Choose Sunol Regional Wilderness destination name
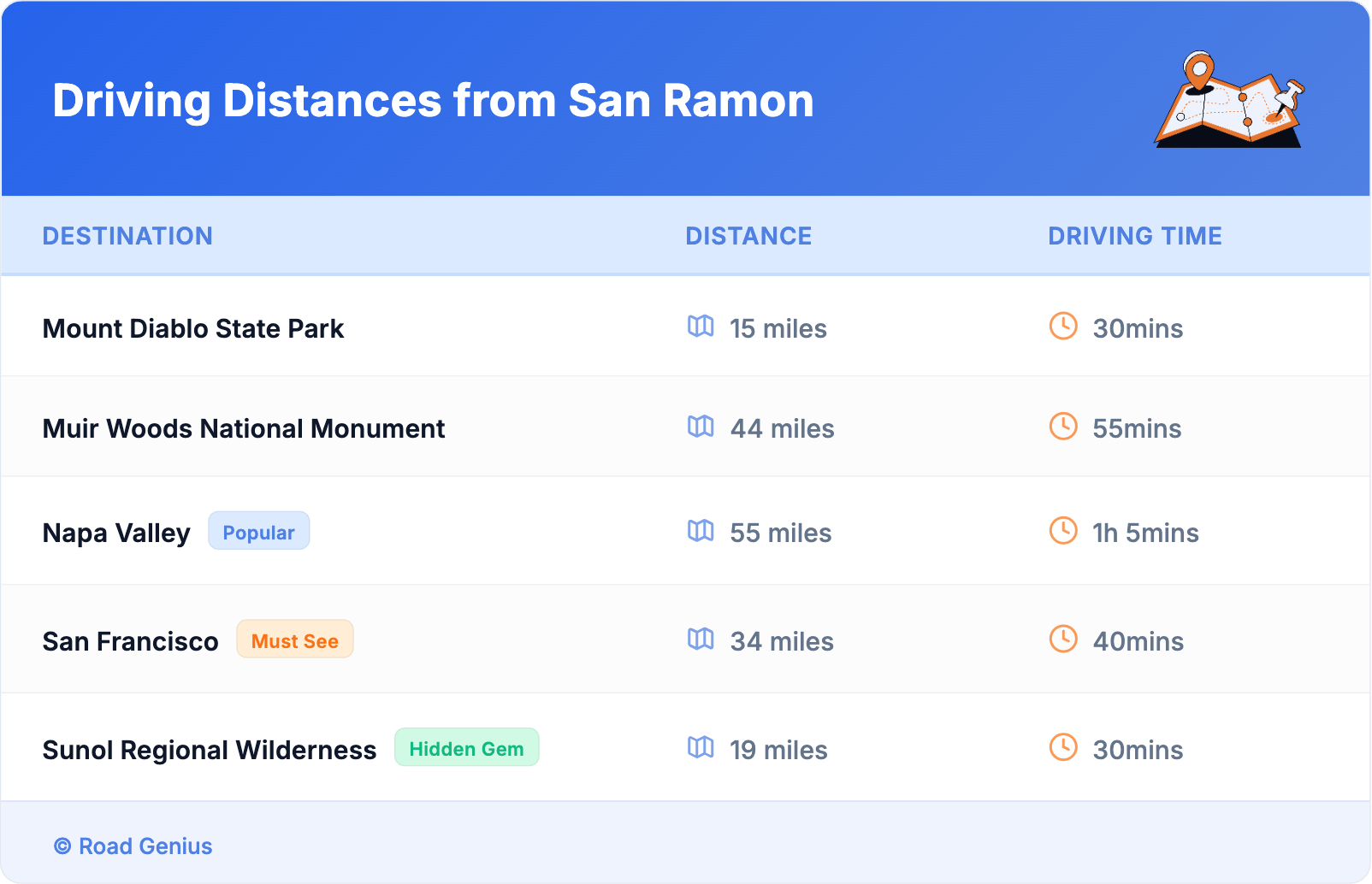This screenshot has height=884, width=1372. [210, 751]
